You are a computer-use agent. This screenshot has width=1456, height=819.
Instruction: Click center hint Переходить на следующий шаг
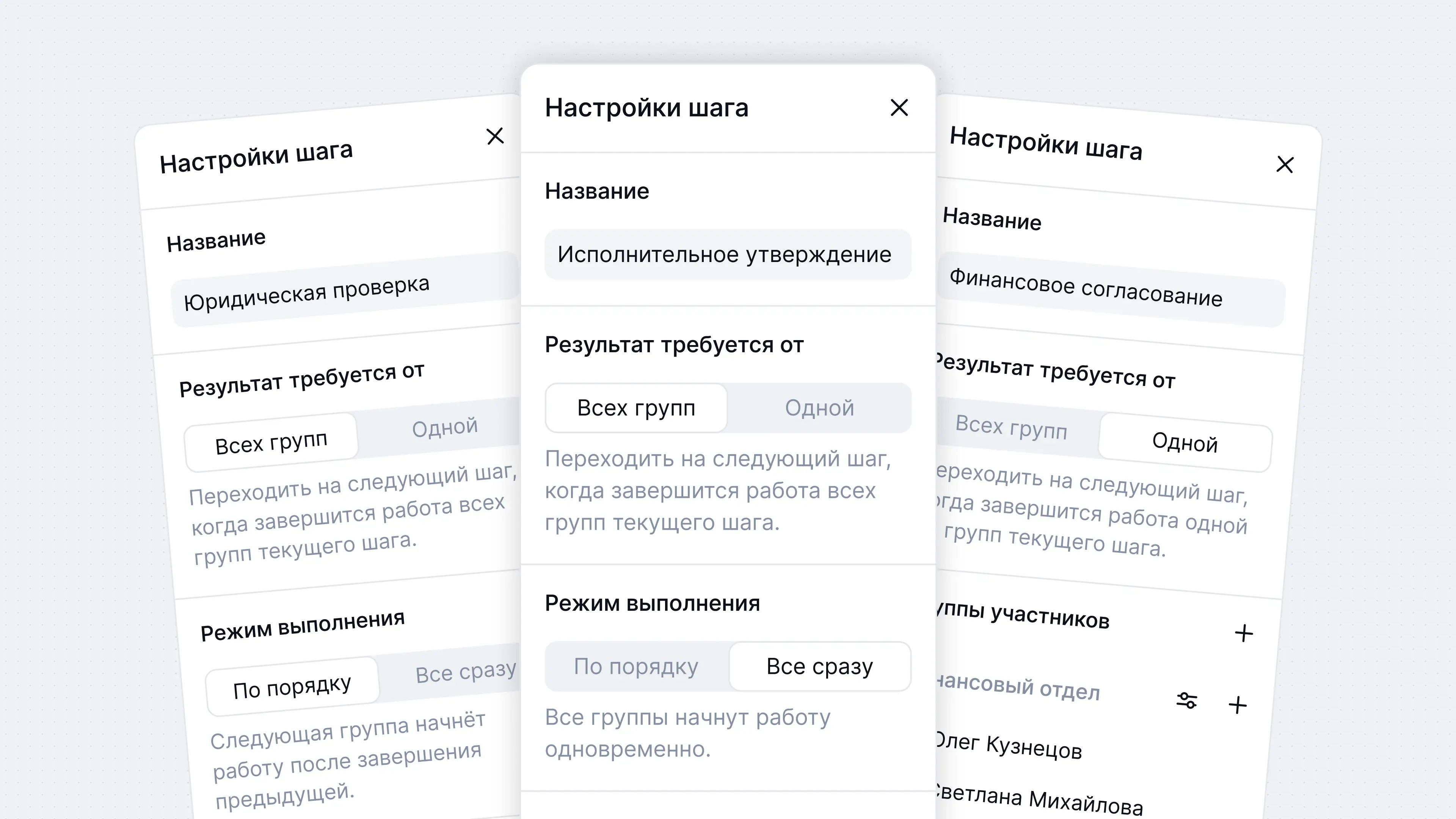pyautogui.click(x=718, y=491)
